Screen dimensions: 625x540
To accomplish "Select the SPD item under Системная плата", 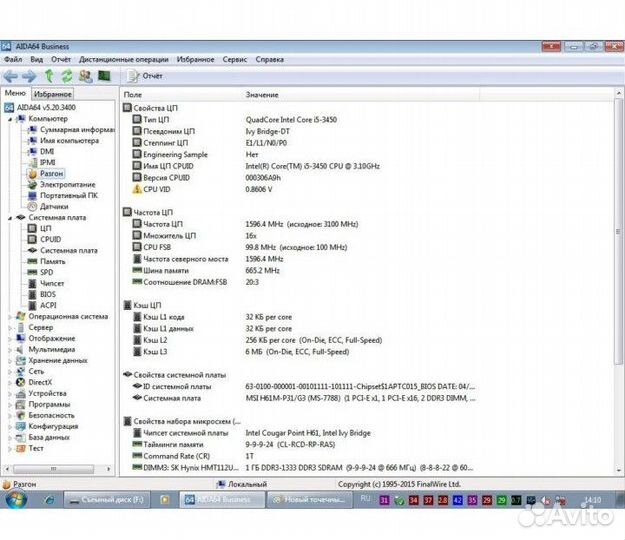I will (x=46, y=272).
